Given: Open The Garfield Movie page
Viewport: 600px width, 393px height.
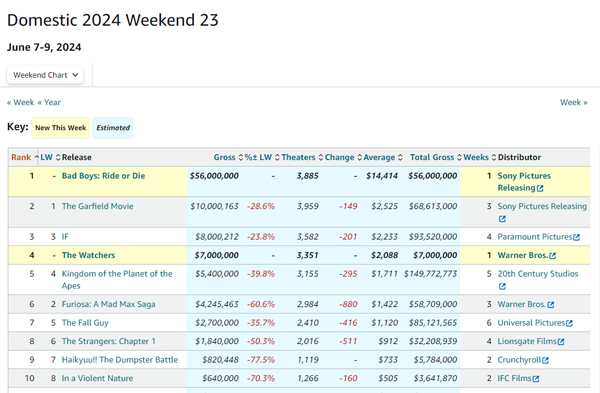Looking at the screenshot, I should click(x=98, y=206).
